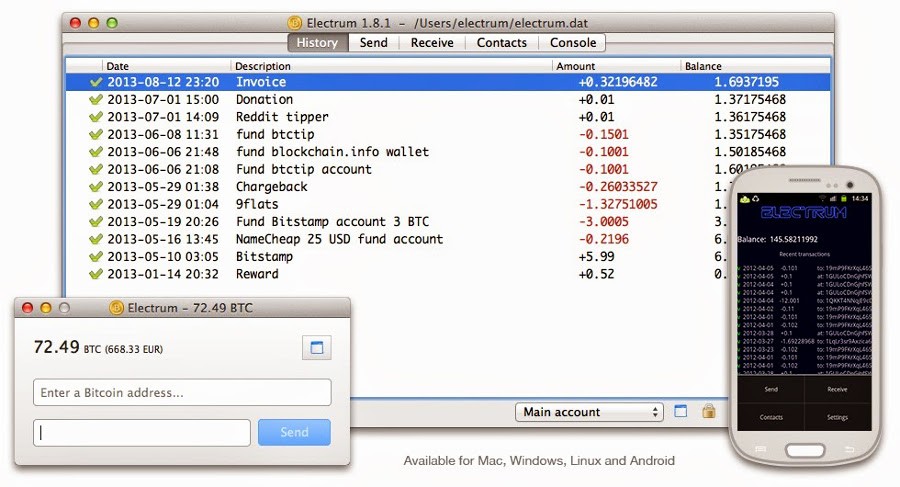Focus the Enter a Bitcoin address field

(182, 392)
